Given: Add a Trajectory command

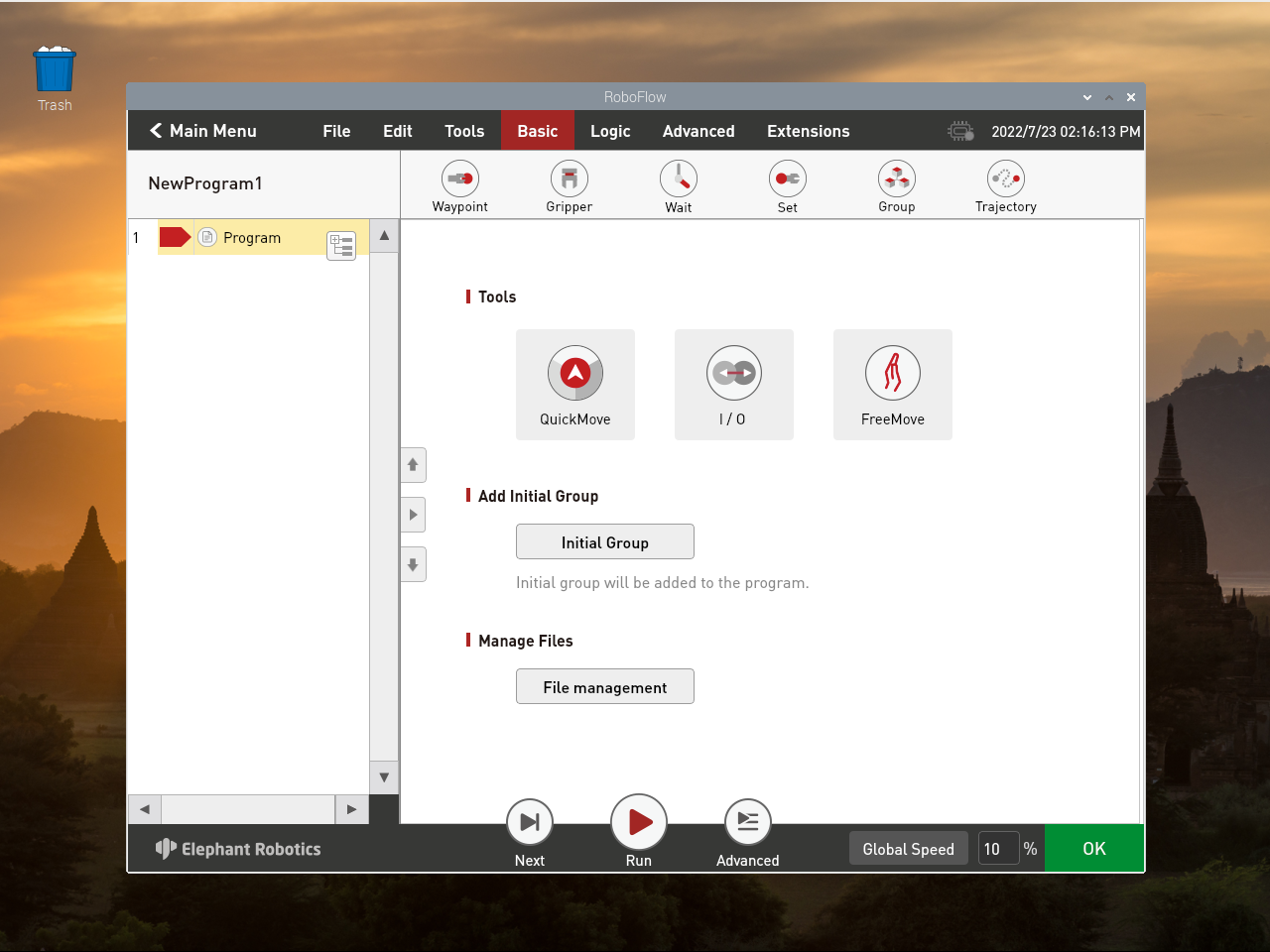Looking at the screenshot, I should (1005, 185).
